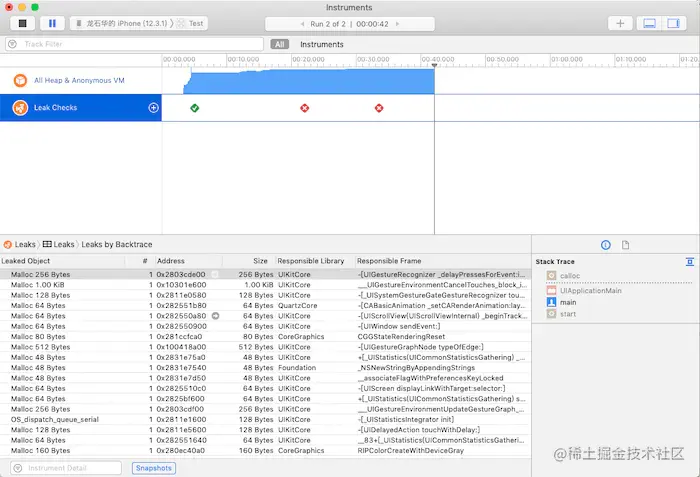Click the Leak Checks instrument icon
The image size is (700, 477).
pyautogui.click(x=20, y=108)
